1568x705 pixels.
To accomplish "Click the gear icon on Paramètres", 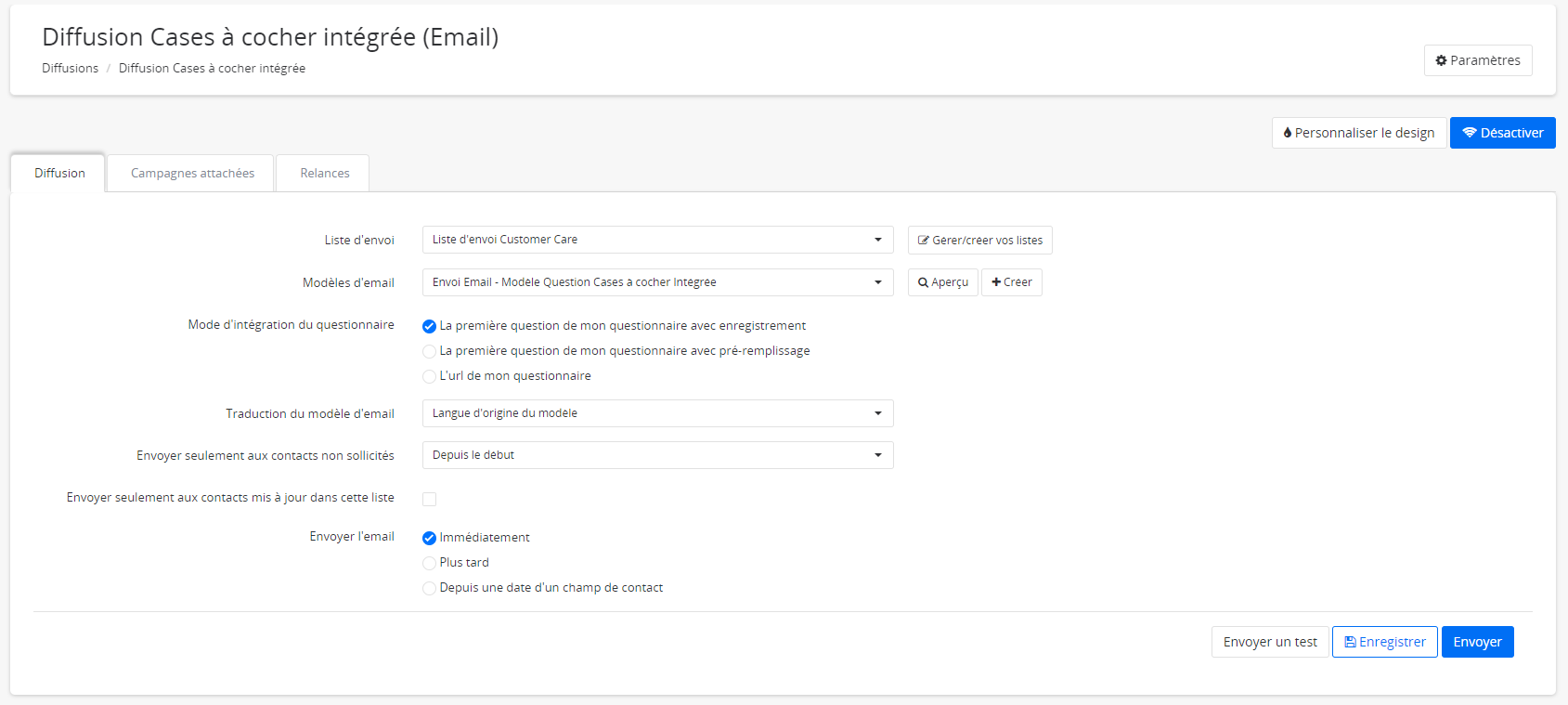I will pos(1441,60).
